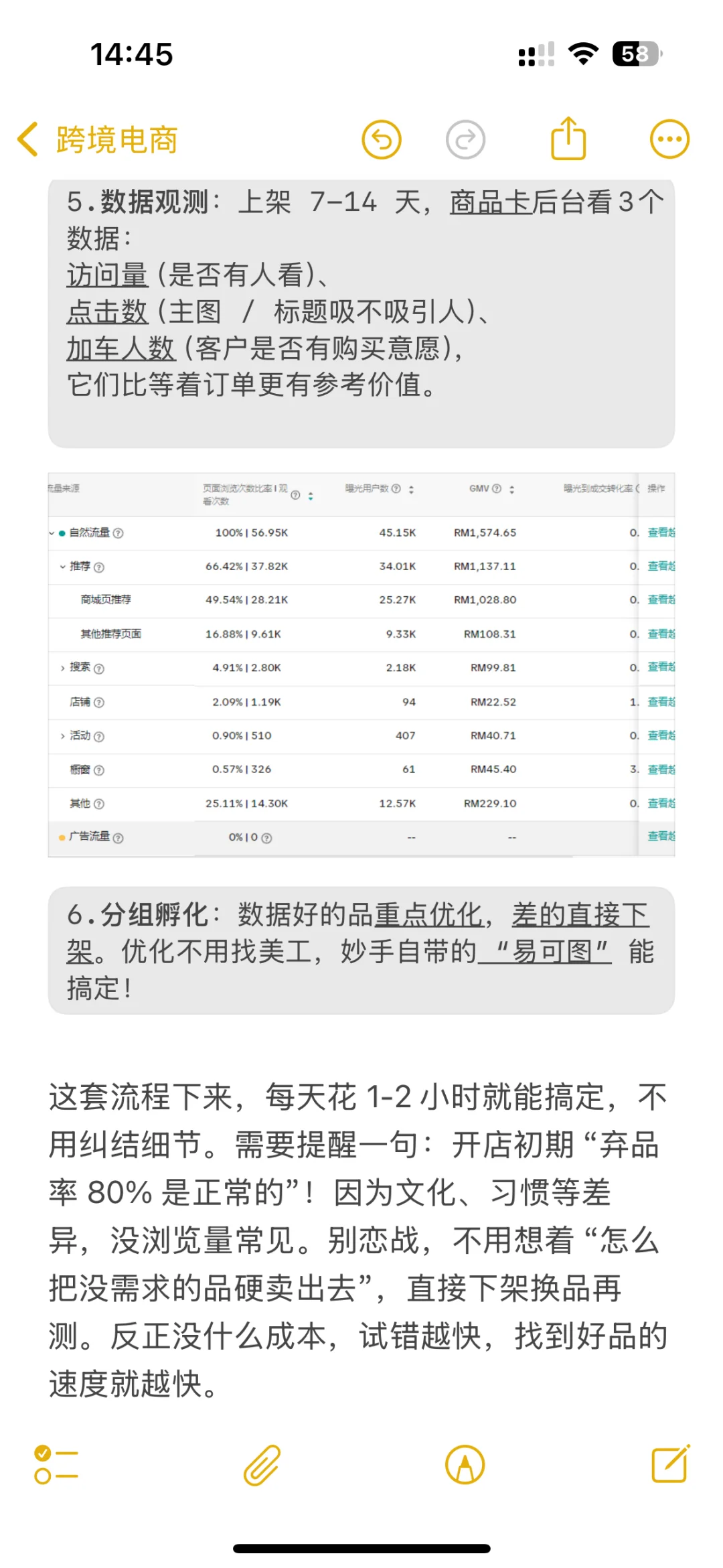Tap the help icon next to 自然流量
The width and height of the screenshot is (723, 1568).
pos(118,533)
